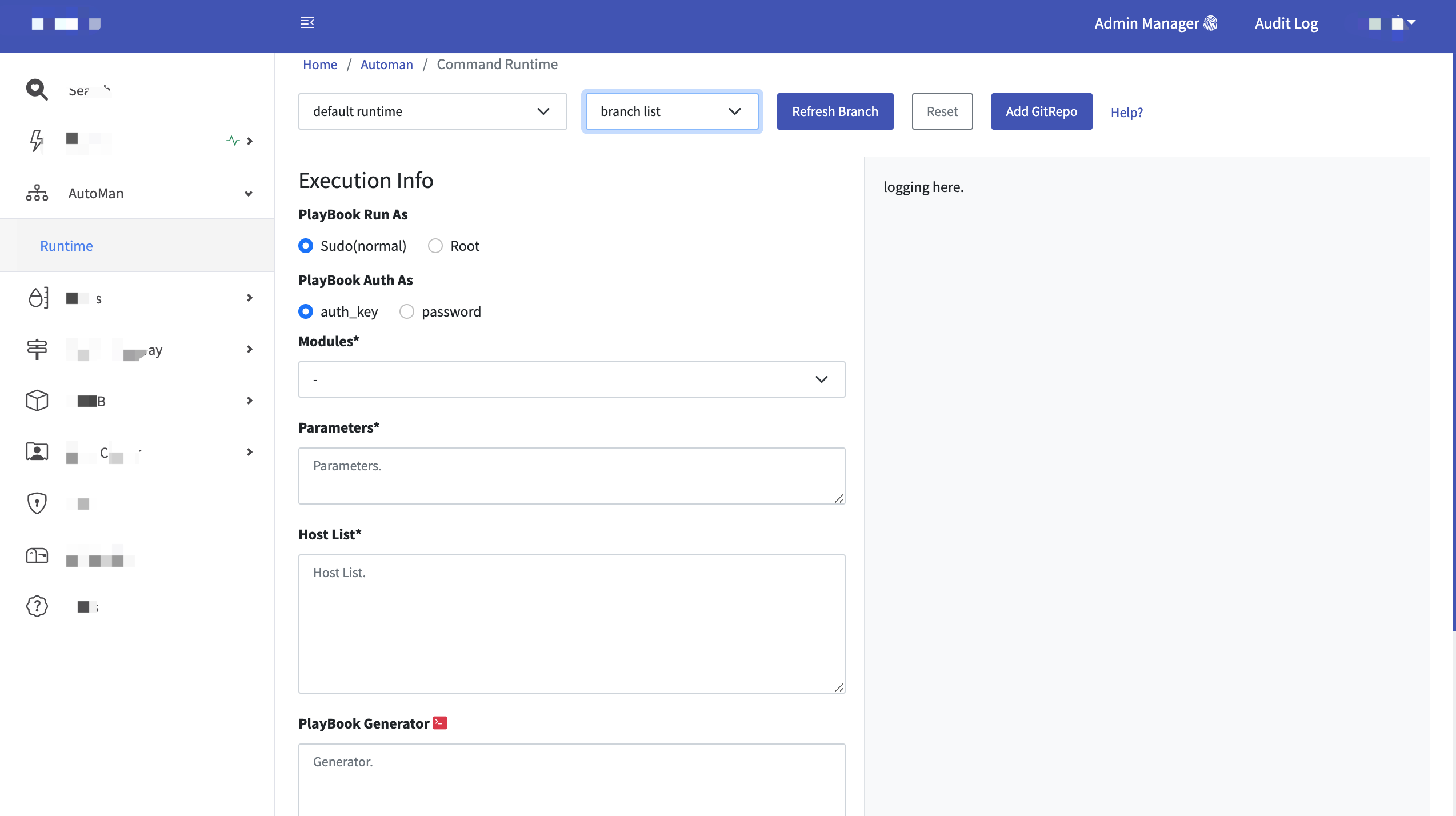
Task: Click the Reset button
Action: [x=942, y=111]
